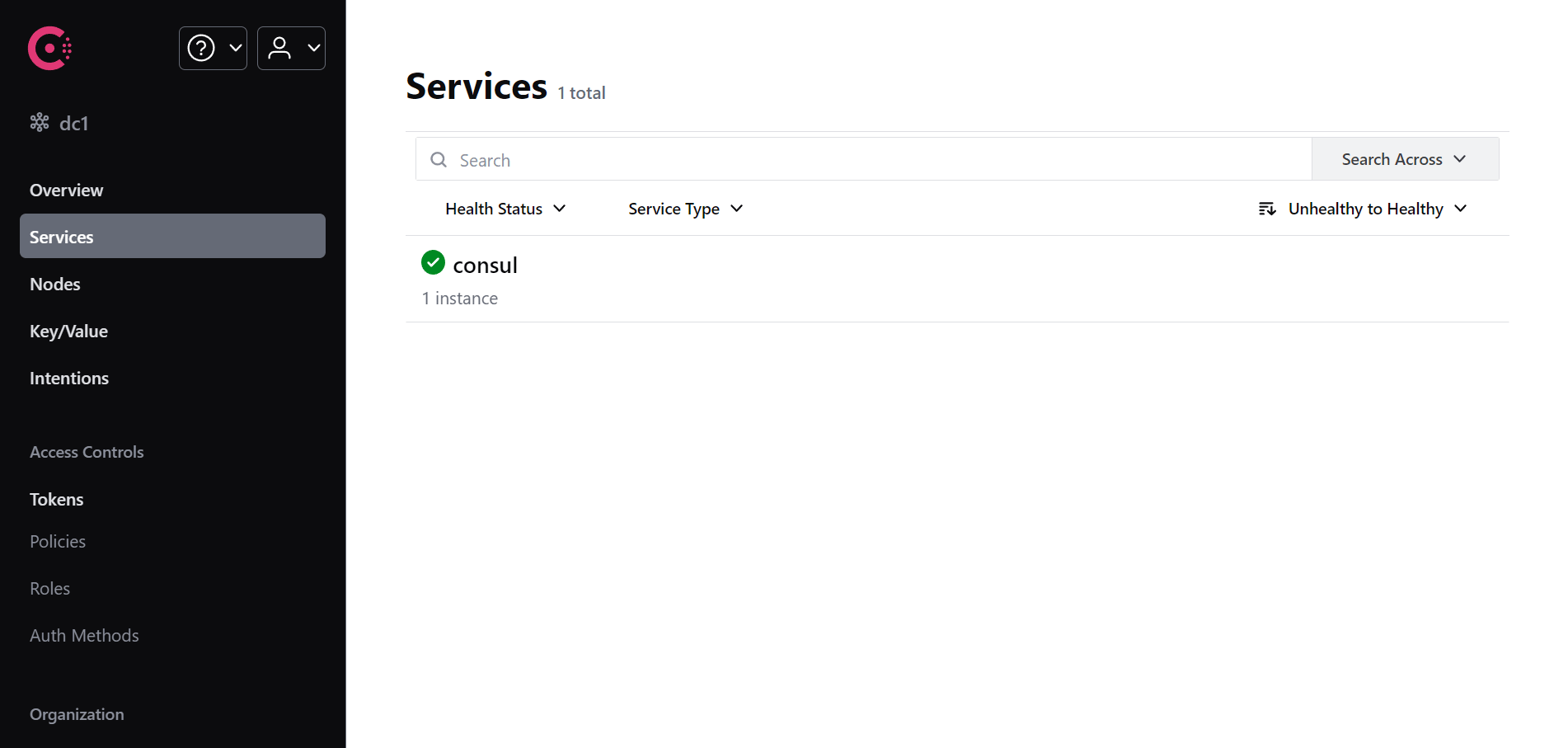Select the Tokens entry under Access Controls
1568x748 pixels.
tap(56, 499)
